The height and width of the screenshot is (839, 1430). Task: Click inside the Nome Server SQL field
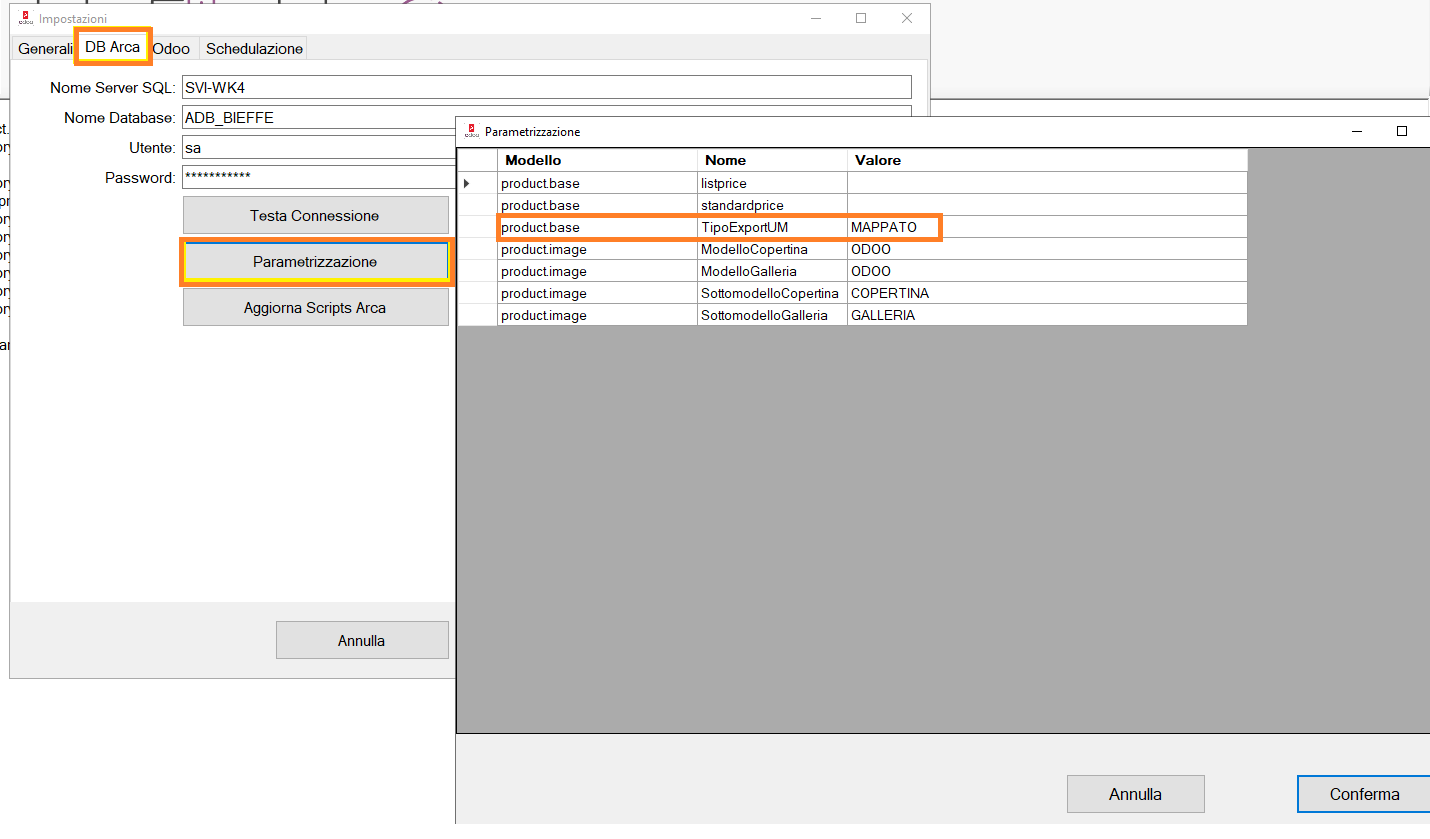click(546, 87)
